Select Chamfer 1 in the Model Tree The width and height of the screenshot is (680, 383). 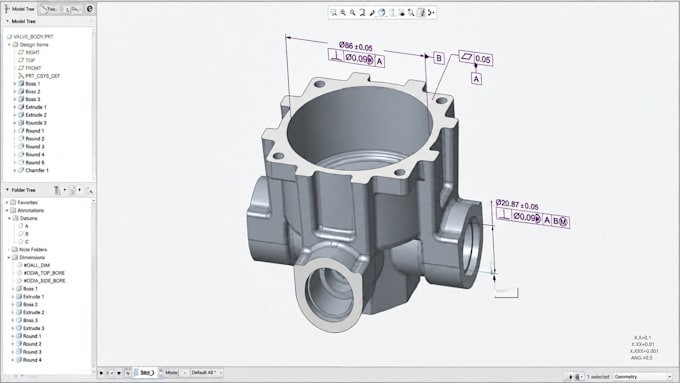pyautogui.click(x=37, y=170)
